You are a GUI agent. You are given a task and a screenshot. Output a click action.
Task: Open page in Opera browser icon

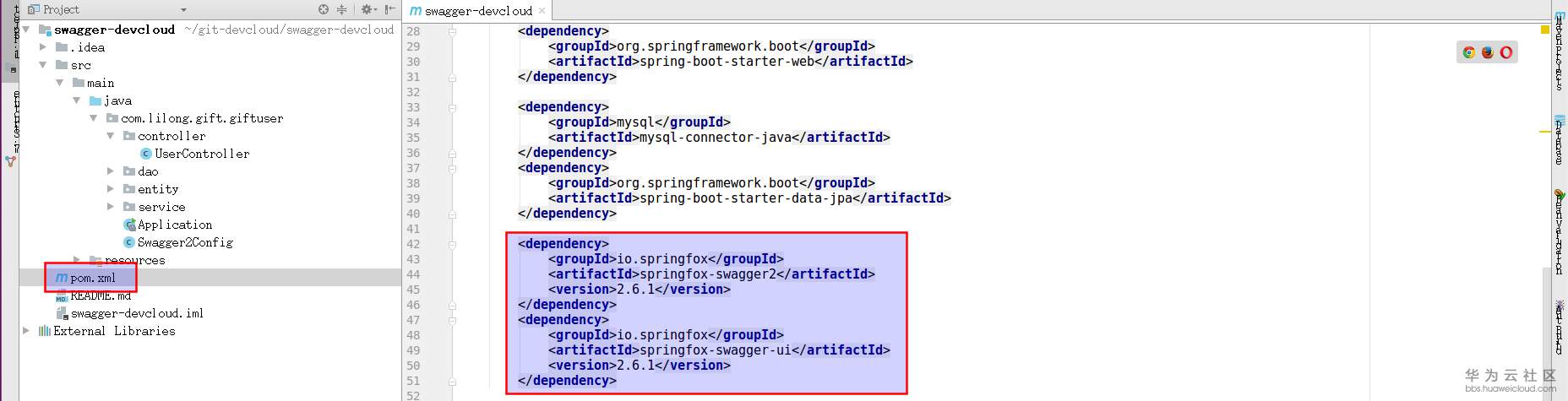pyautogui.click(x=1506, y=52)
